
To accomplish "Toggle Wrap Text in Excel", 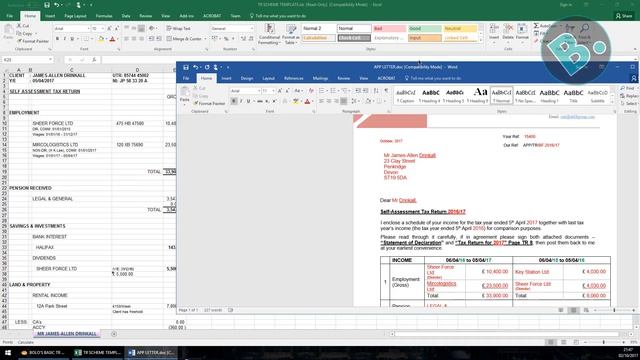I will coord(178,29).
